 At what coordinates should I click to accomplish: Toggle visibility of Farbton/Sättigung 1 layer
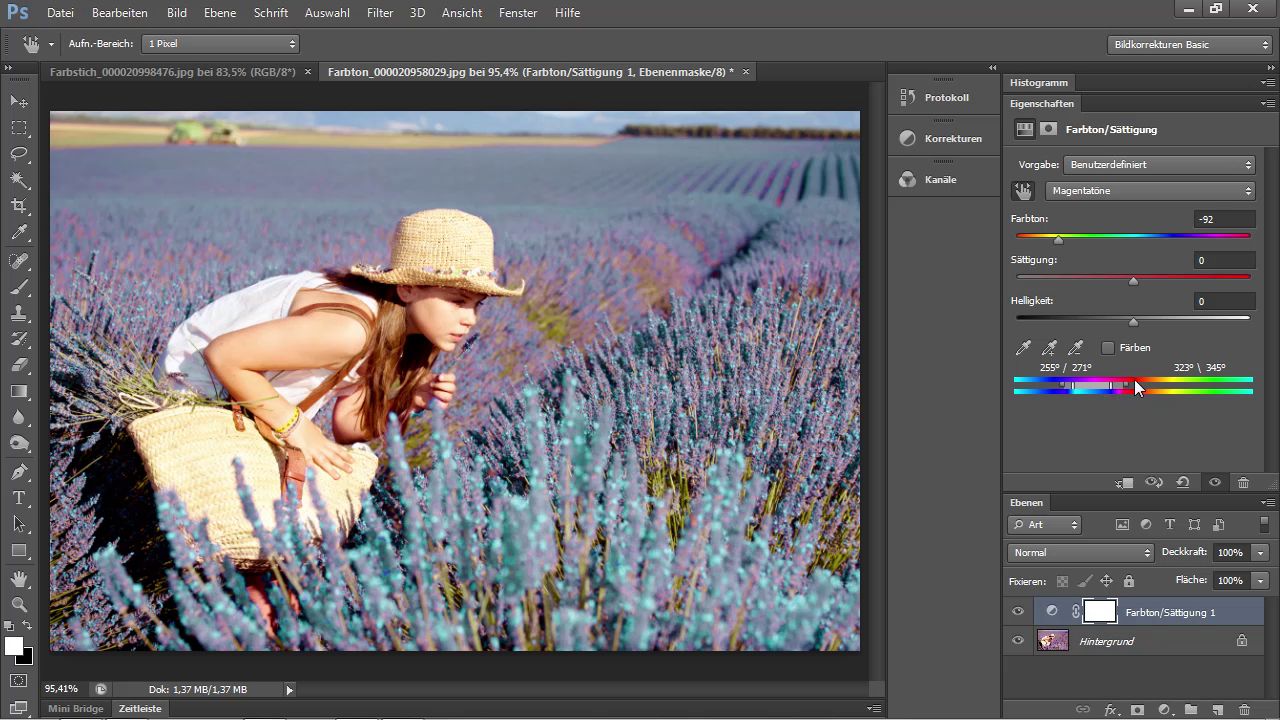[1018, 612]
